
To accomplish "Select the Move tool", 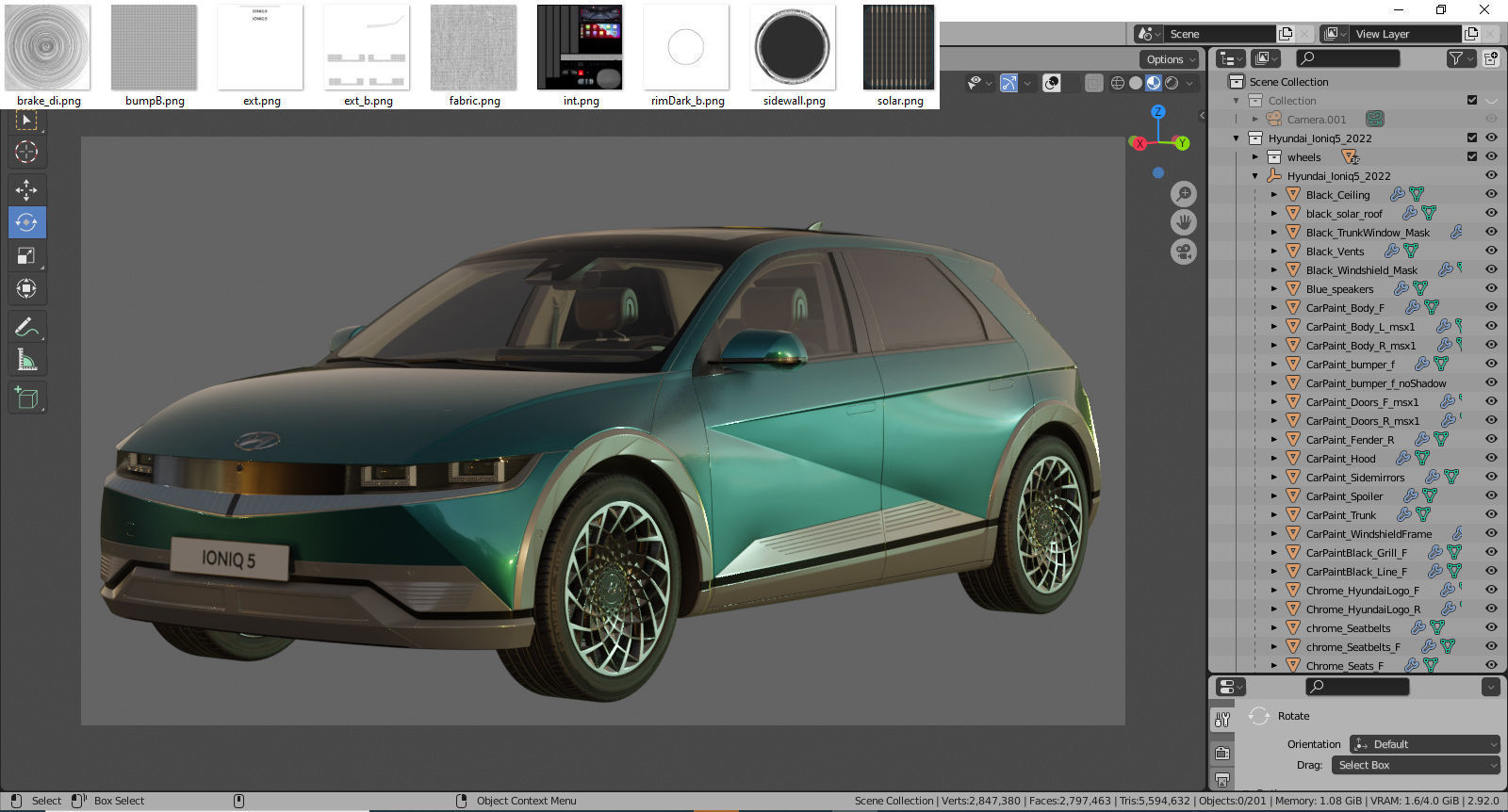I will tap(26, 190).
